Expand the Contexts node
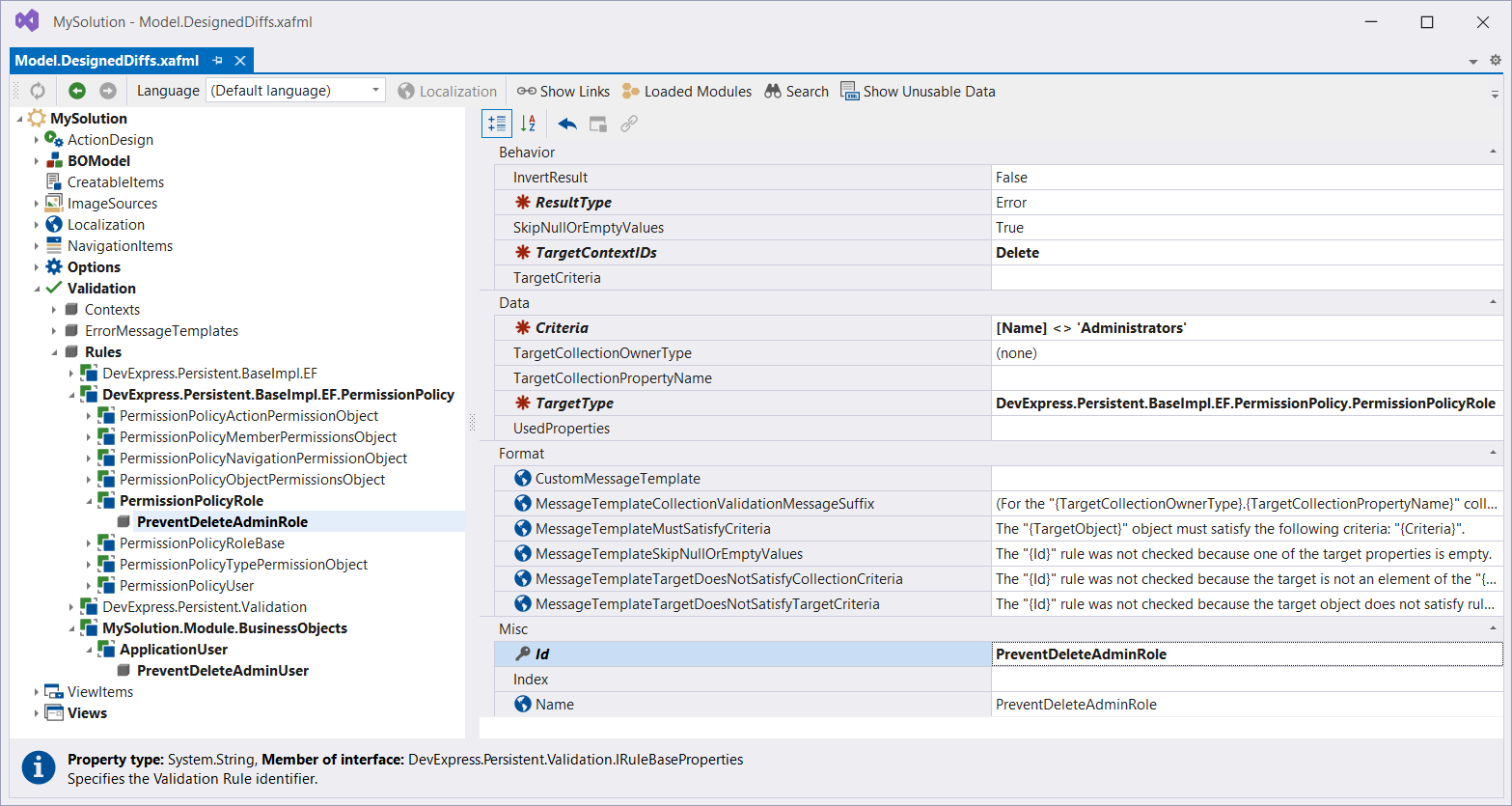 point(54,310)
